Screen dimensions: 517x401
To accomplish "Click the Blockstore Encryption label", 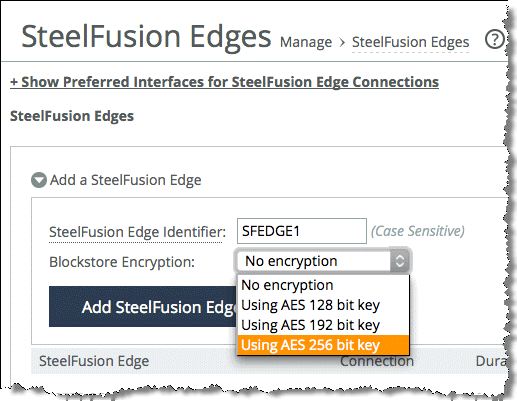I will point(122,262).
